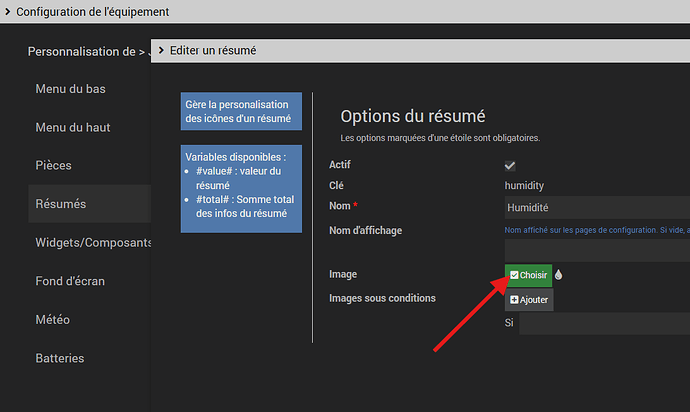Open the Menu du haut section

click(x=73, y=127)
